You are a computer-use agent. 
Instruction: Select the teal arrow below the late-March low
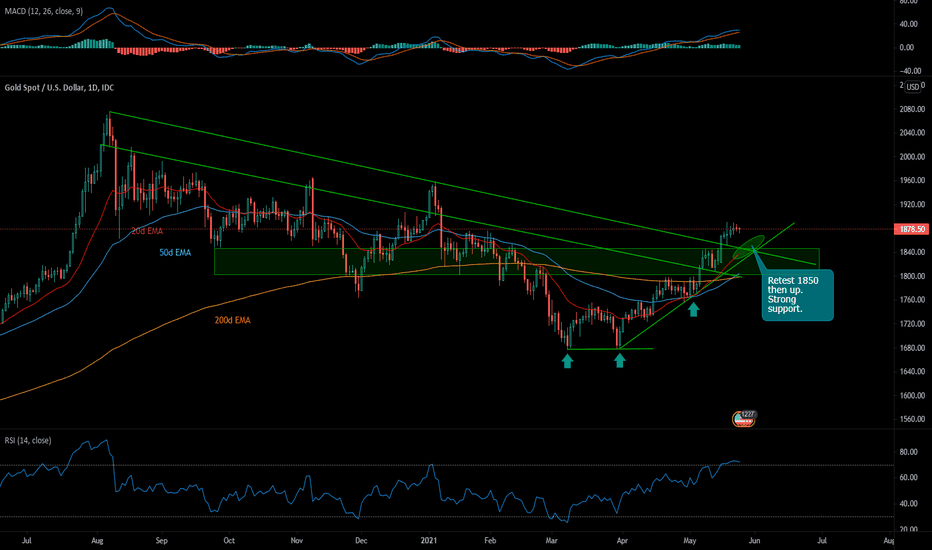coord(620,360)
